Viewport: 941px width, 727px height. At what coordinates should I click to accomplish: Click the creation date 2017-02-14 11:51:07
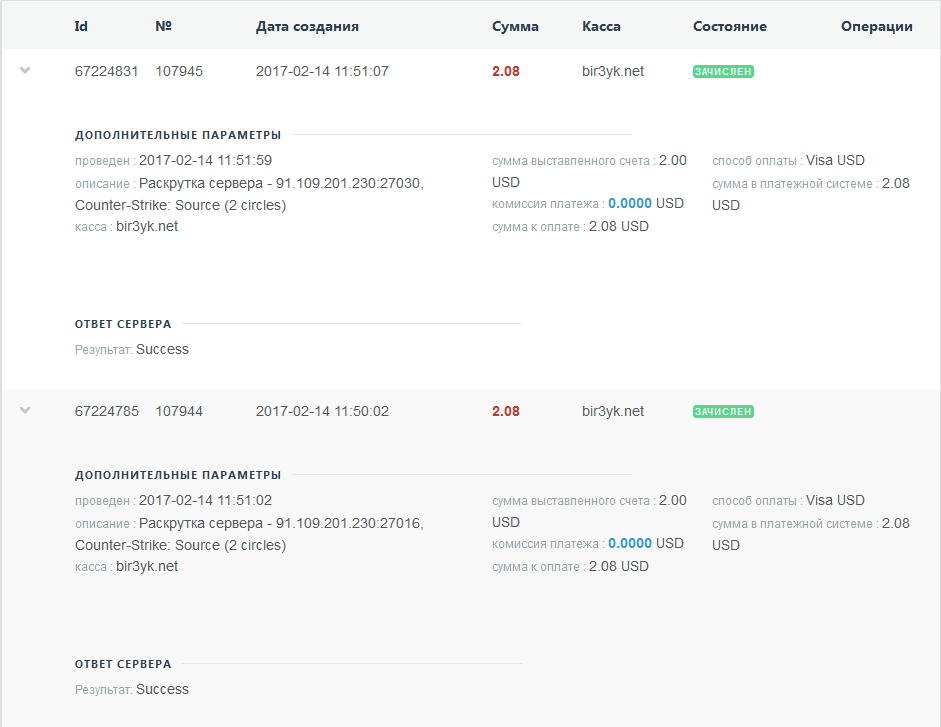click(x=322, y=71)
